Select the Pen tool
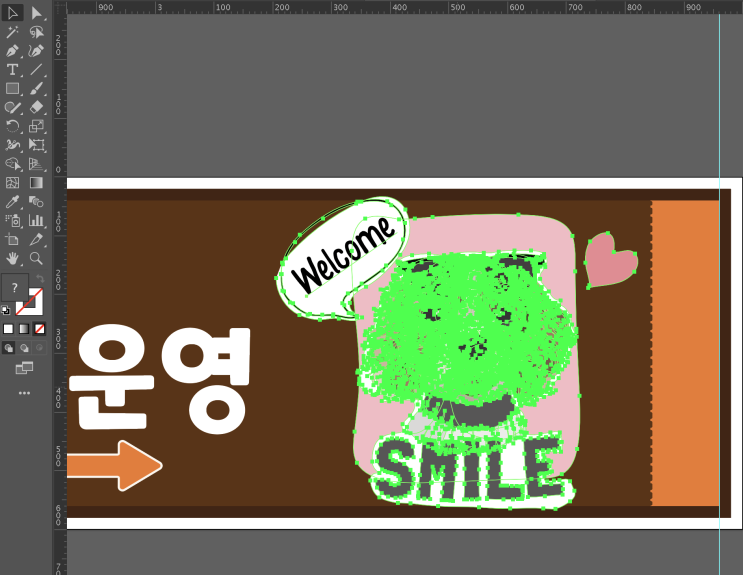The width and height of the screenshot is (743, 575). (12, 51)
